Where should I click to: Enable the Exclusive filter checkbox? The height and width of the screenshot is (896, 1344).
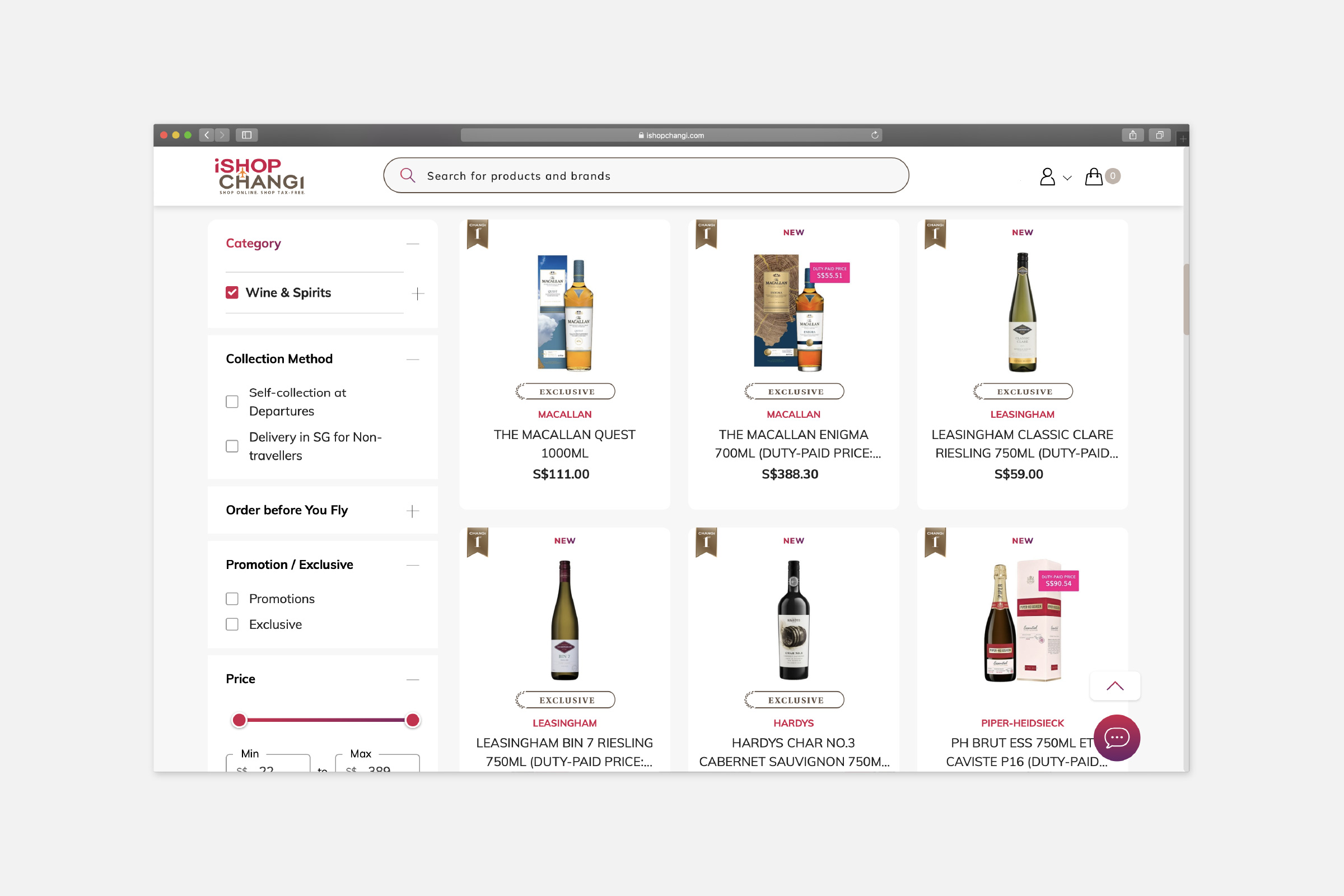232,624
